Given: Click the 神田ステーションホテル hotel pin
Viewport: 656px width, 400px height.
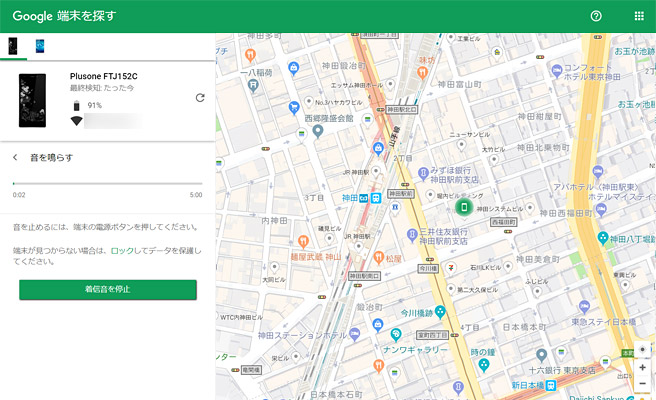Looking at the screenshot, I should click(x=355, y=333).
